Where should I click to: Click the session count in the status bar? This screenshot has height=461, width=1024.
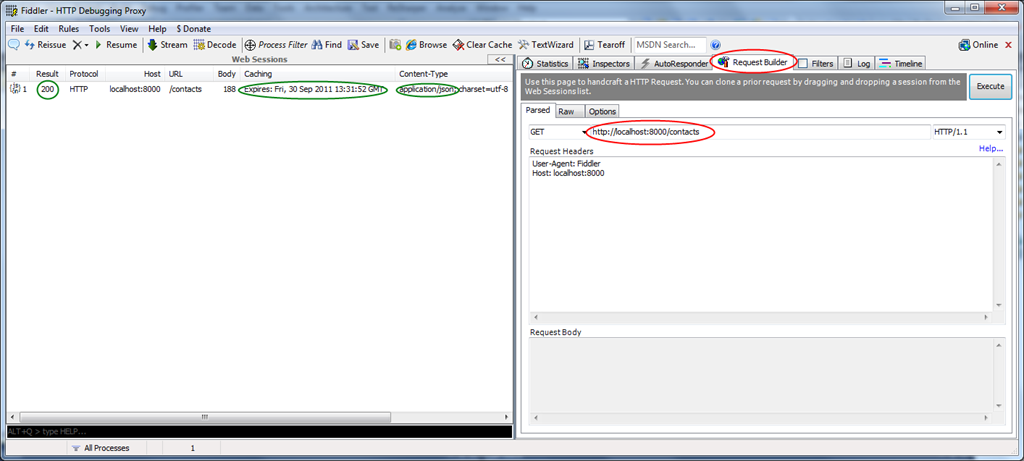(x=193, y=448)
